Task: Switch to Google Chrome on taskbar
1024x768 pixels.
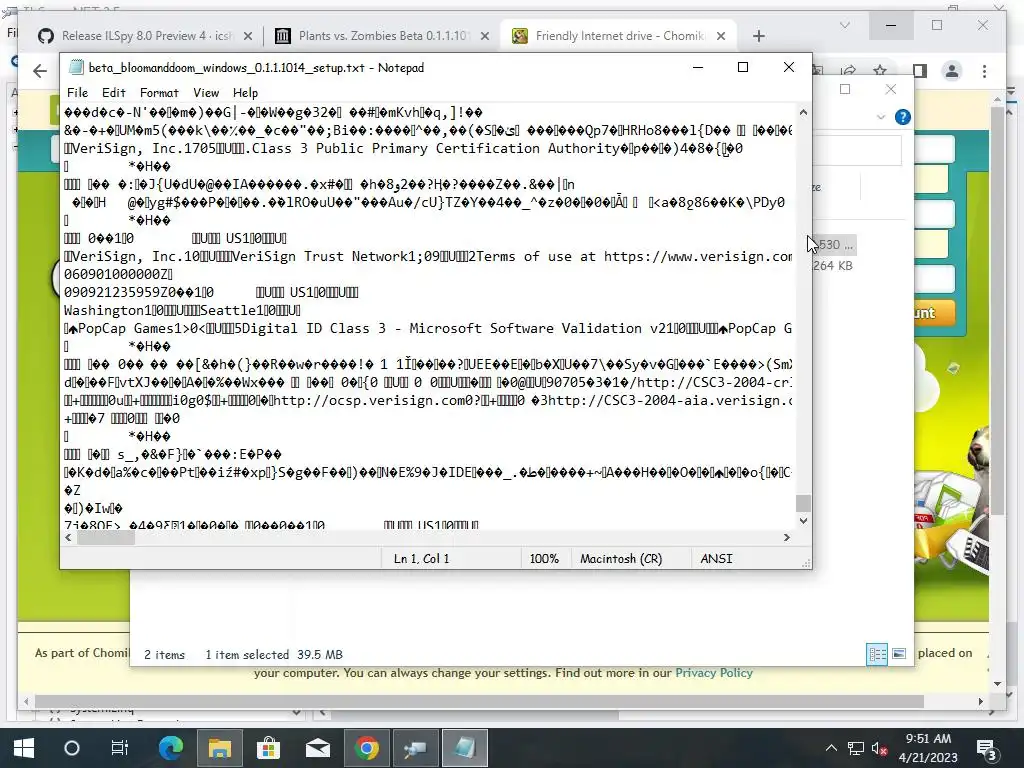Action: coord(366,748)
